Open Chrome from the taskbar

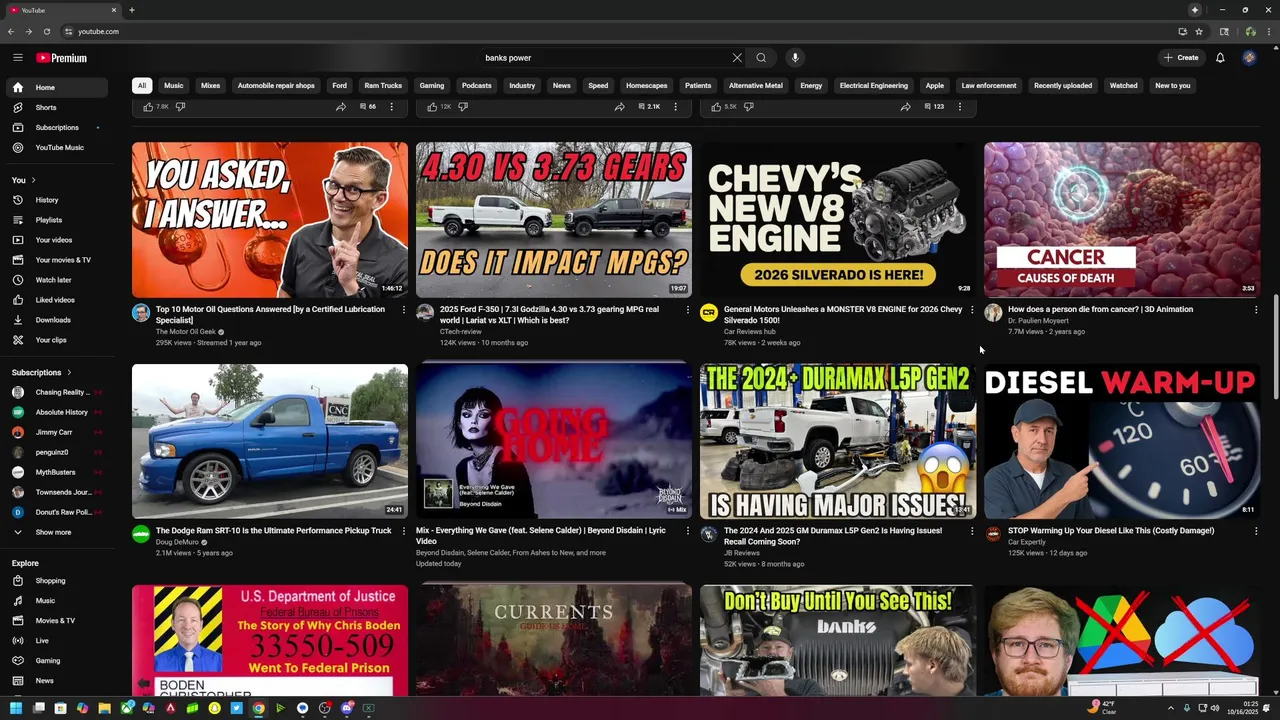258,708
